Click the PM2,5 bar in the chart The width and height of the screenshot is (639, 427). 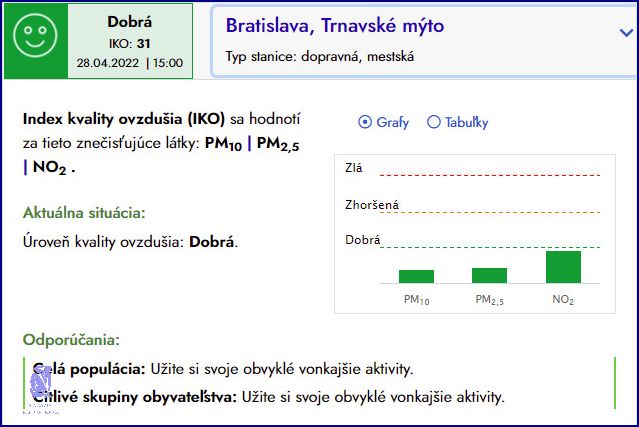point(489,275)
